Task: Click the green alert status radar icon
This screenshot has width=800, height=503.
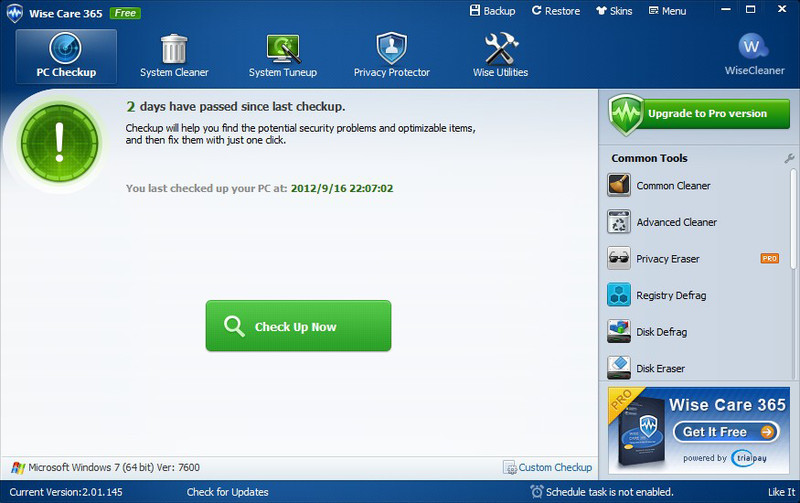Action: pyautogui.click(x=59, y=142)
